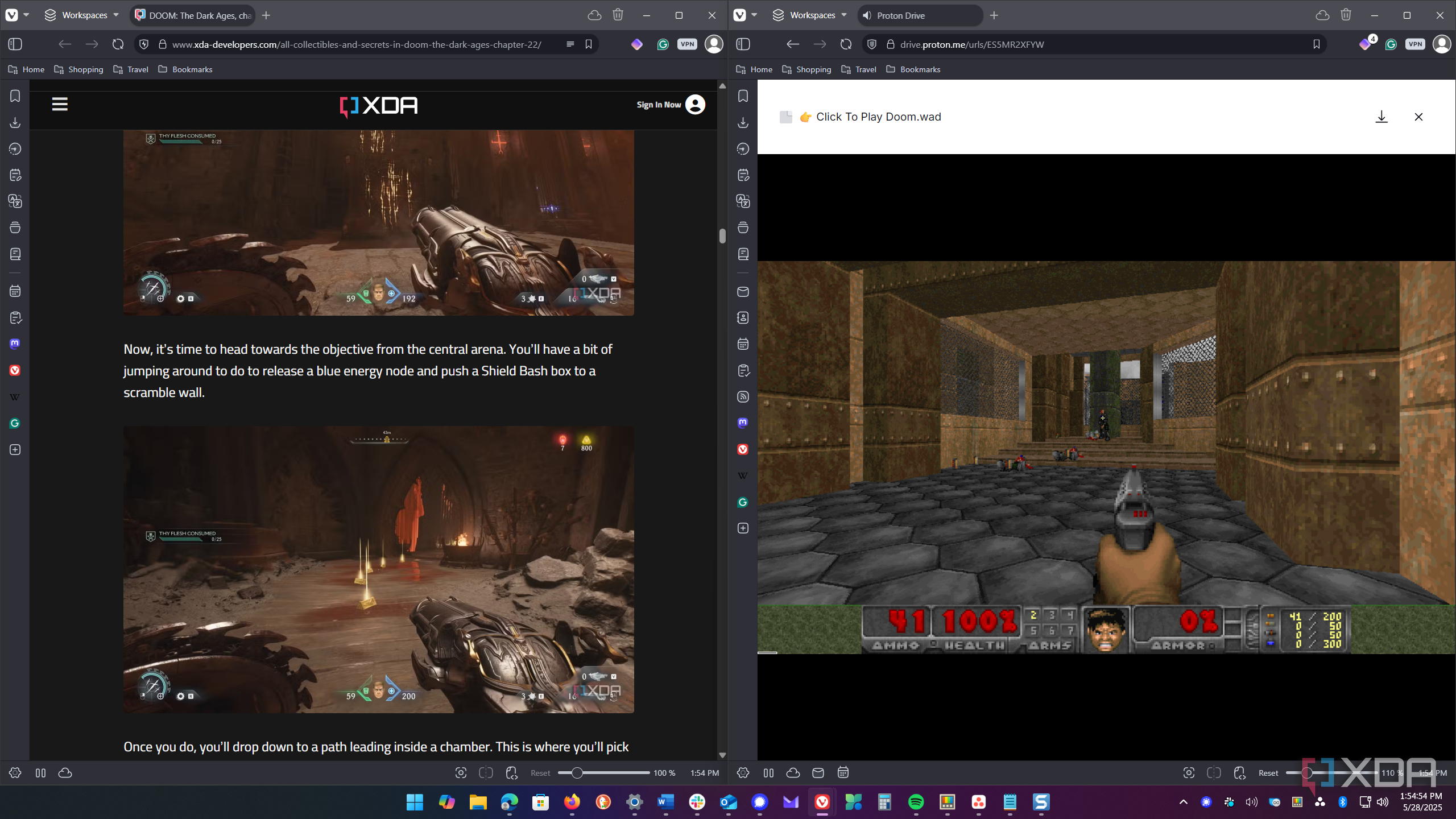The image size is (1456, 819).
Task: Open the Translate panel in the right sidebar
Action: (x=743, y=201)
